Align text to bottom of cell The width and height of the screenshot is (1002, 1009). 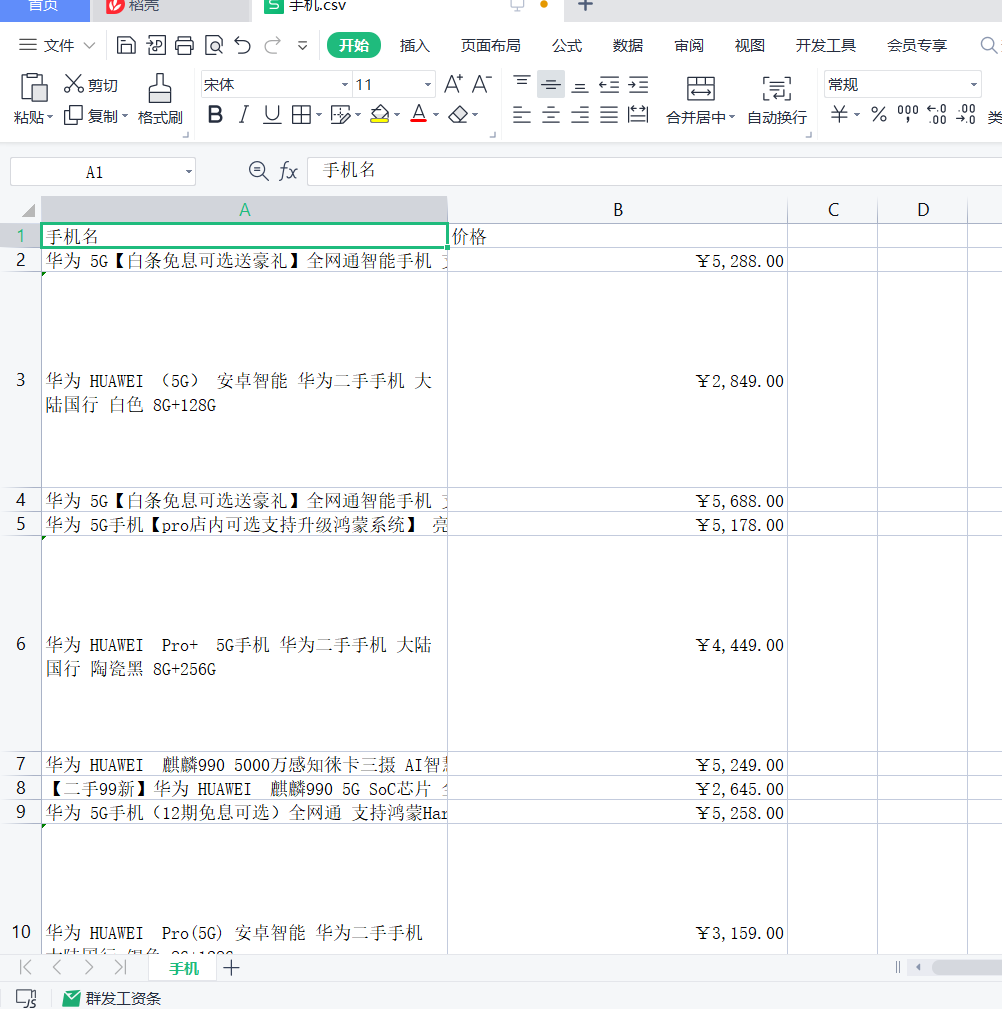580,86
